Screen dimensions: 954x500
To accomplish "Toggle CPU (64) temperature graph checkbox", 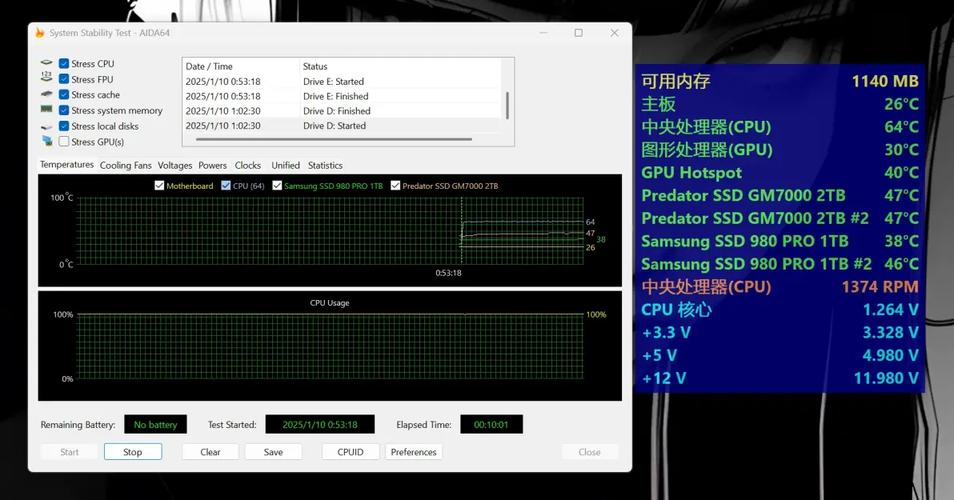I will pyautogui.click(x=226, y=186).
